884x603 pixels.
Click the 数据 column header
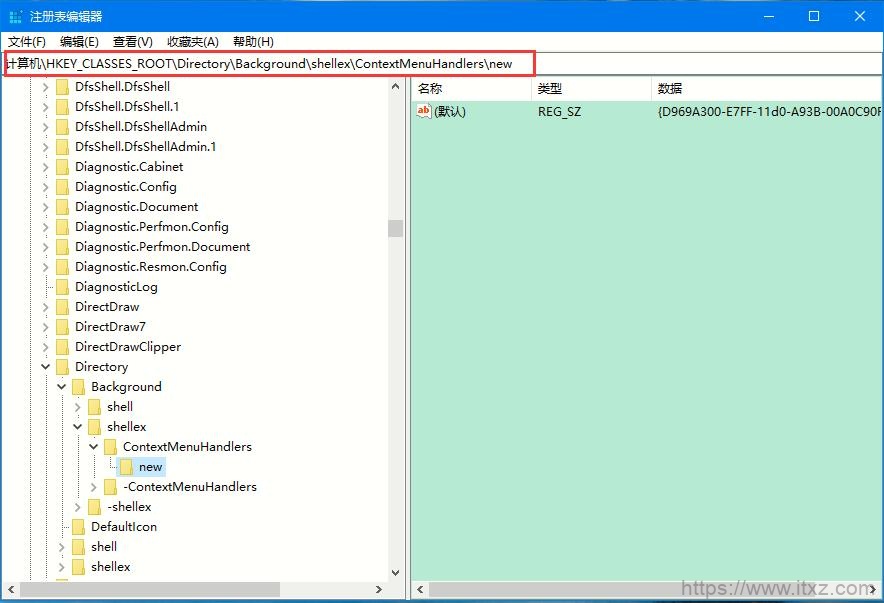tap(766, 88)
